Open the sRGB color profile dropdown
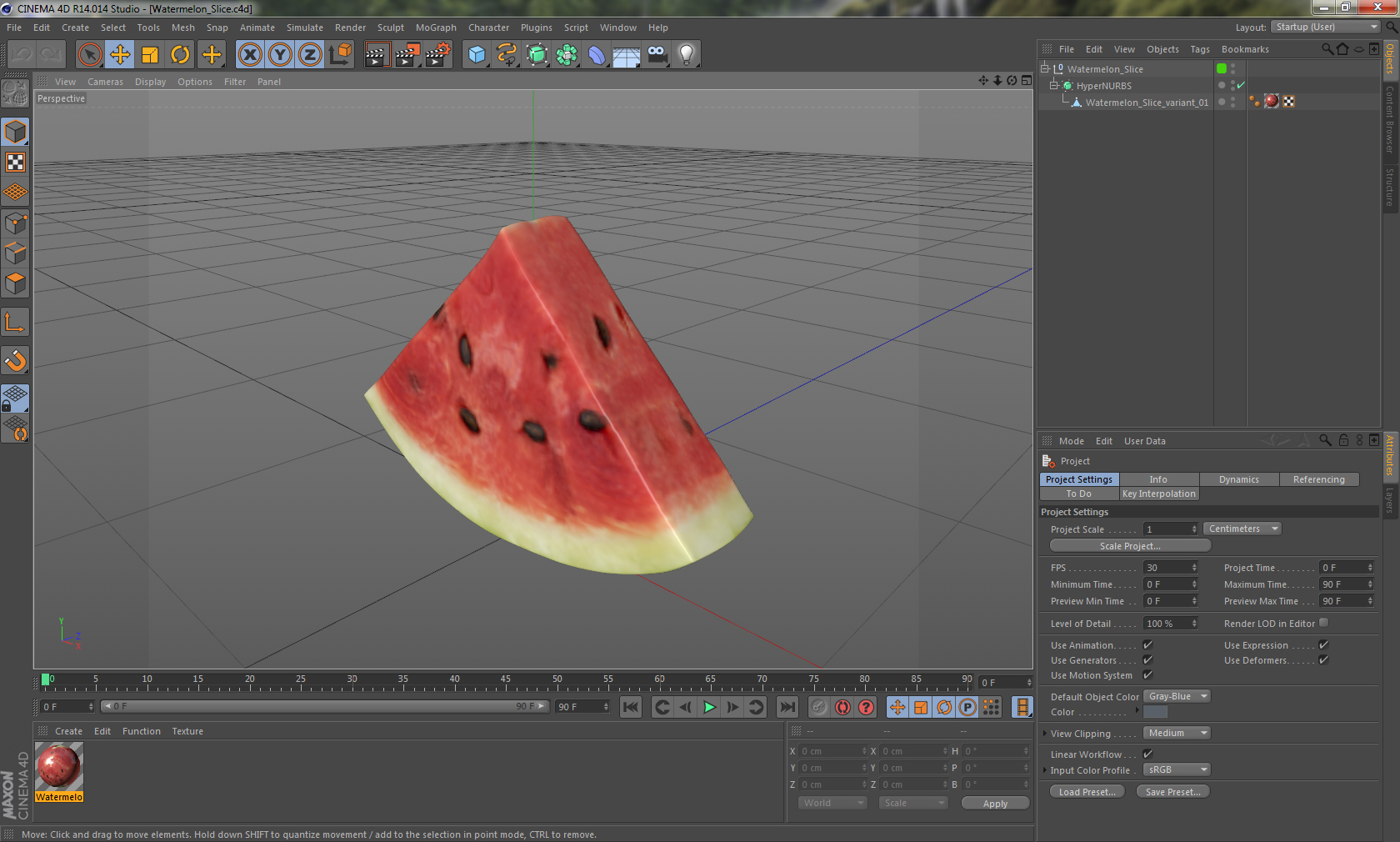The height and width of the screenshot is (842, 1400). coord(1177,769)
